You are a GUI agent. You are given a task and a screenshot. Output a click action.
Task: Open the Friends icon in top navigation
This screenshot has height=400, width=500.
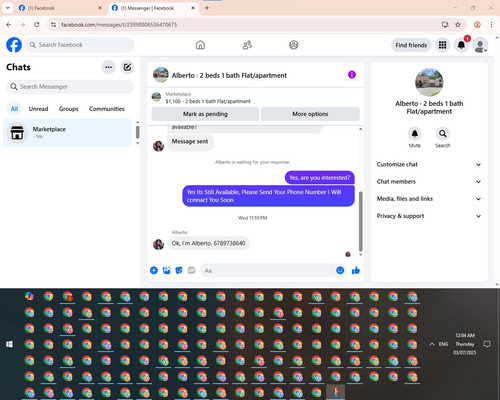pyautogui.click(x=247, y=45)
